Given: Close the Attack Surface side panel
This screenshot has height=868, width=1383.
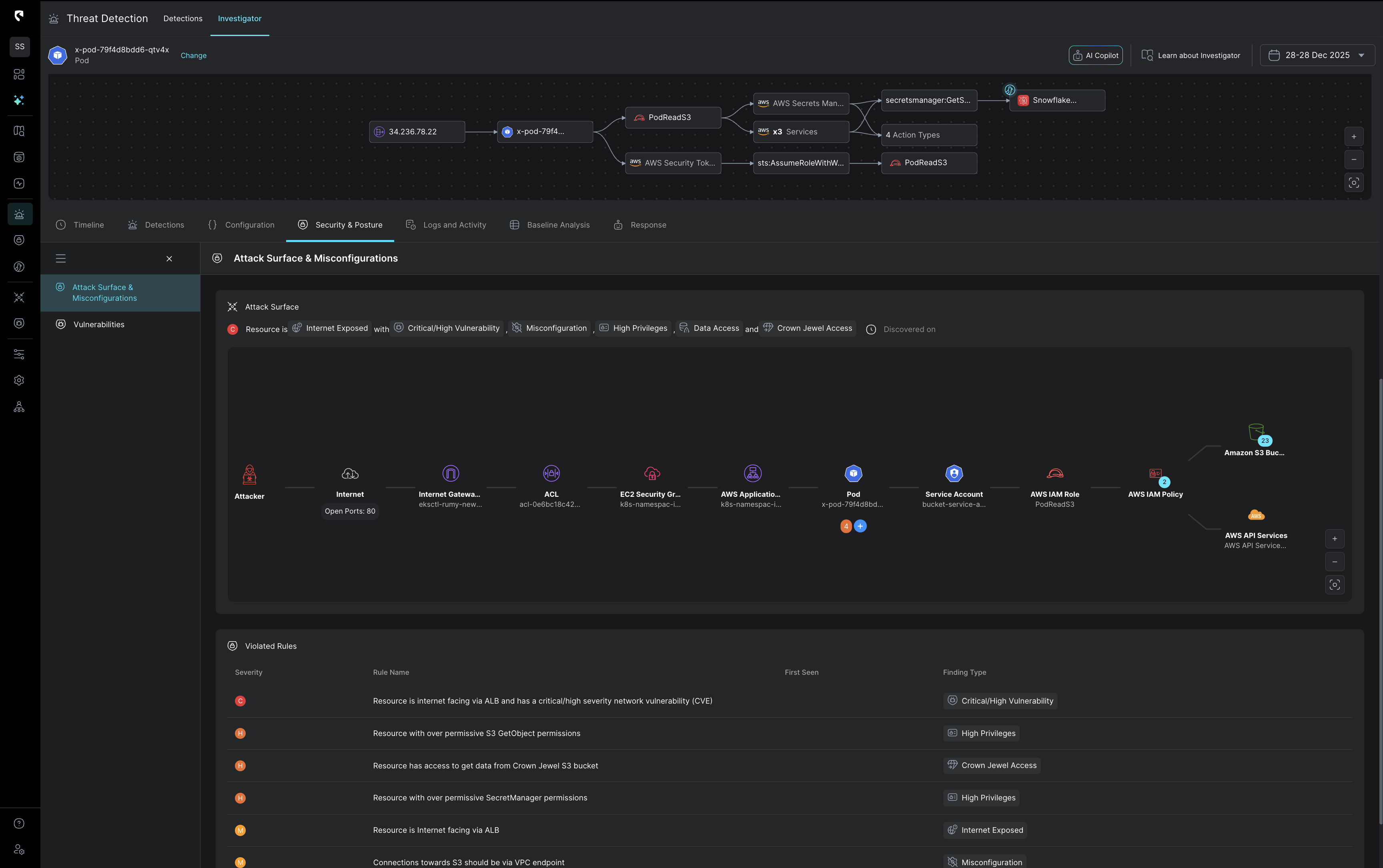Looking at the screenshot, I should pos(169,259).
